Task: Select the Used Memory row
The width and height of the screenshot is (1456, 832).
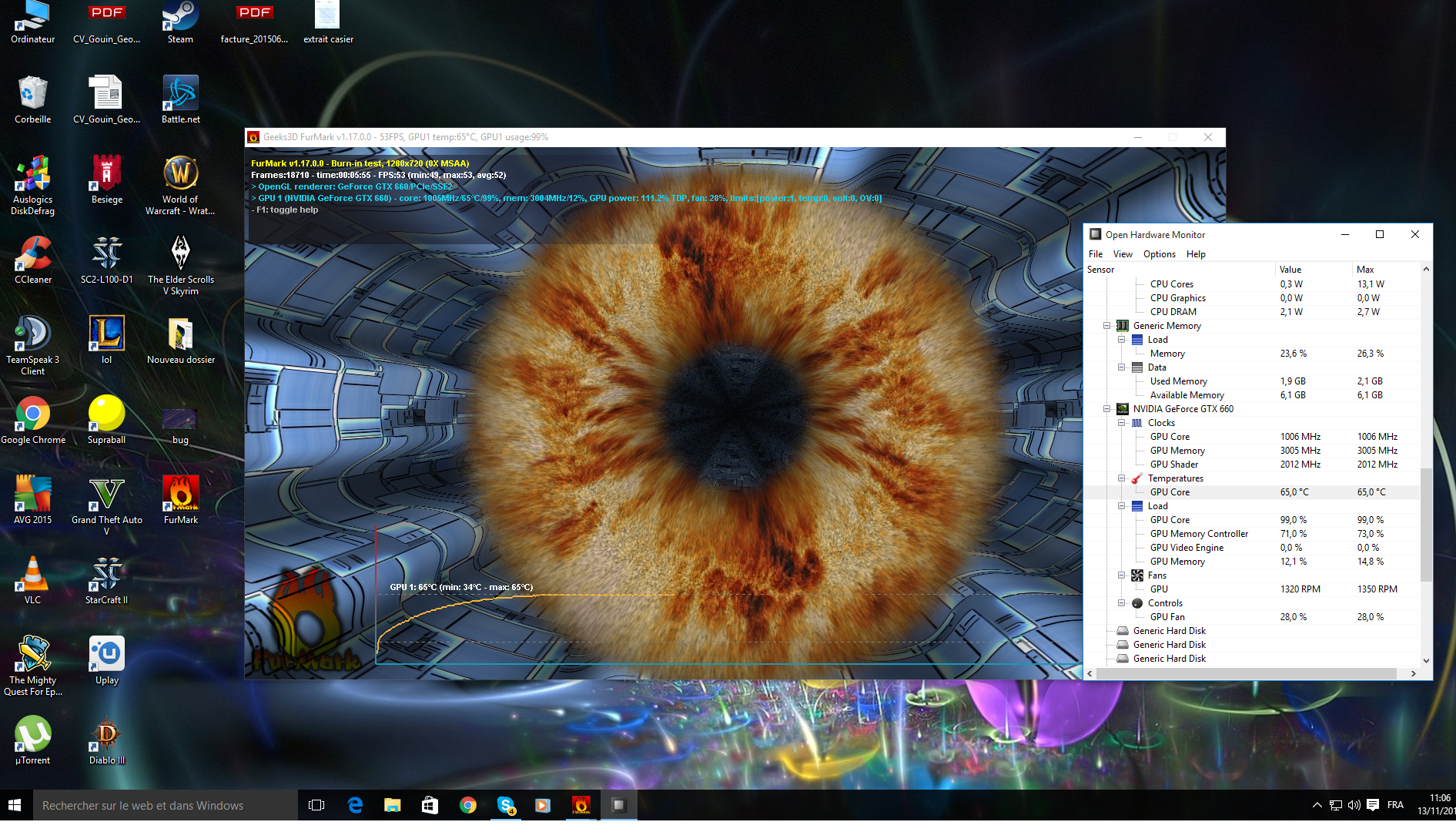Action: 1252,381
